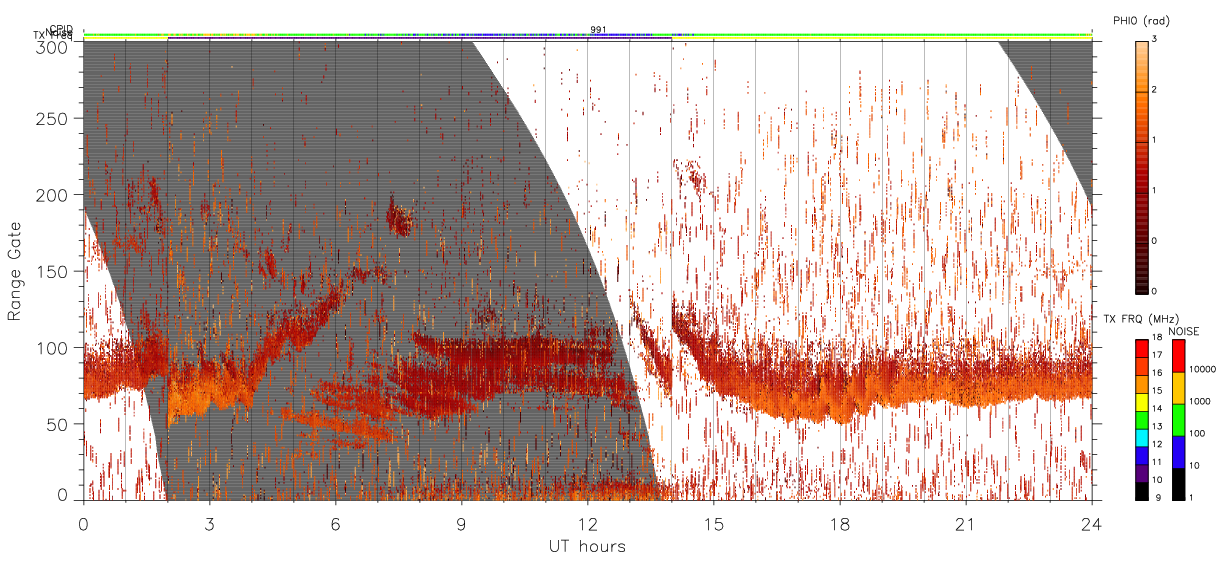Screen dimensions: 1228x567
Task: Click x-axis tick label '9'
Action: click(461, 524)
